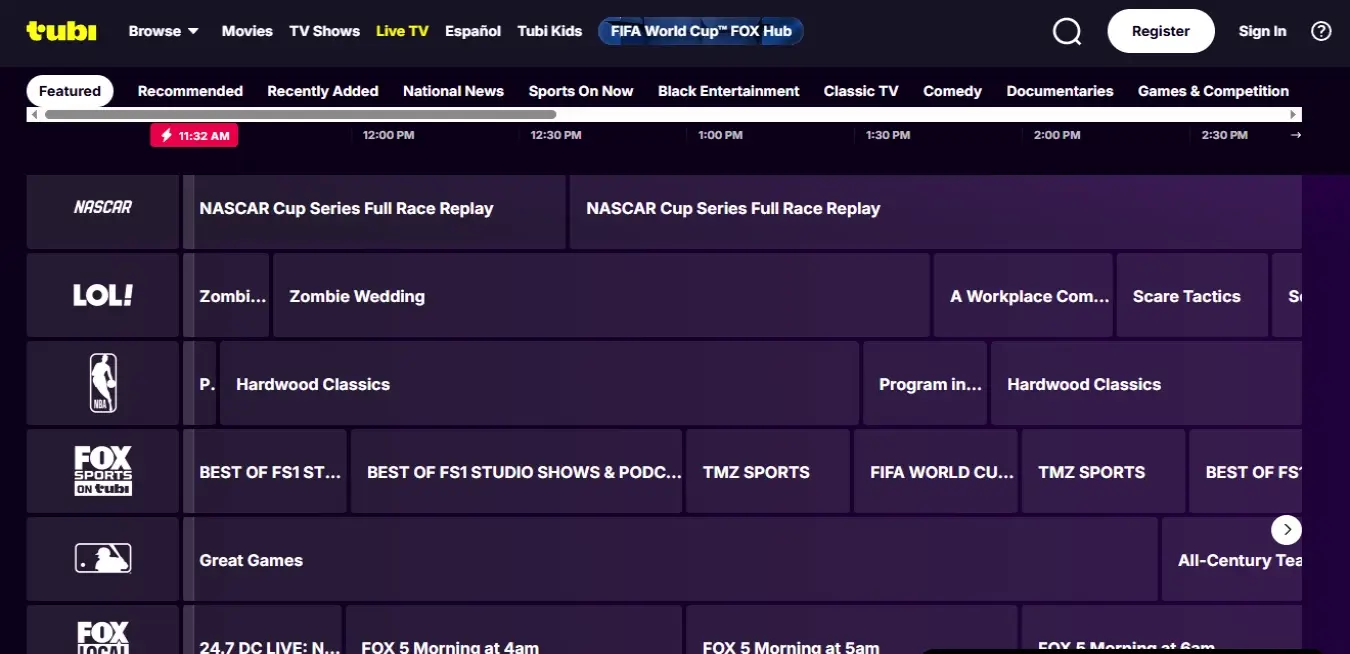This screenshot has width=1350, height=654.
Task: Open the All-Century Team program
Action: [x=1232, y=559]
